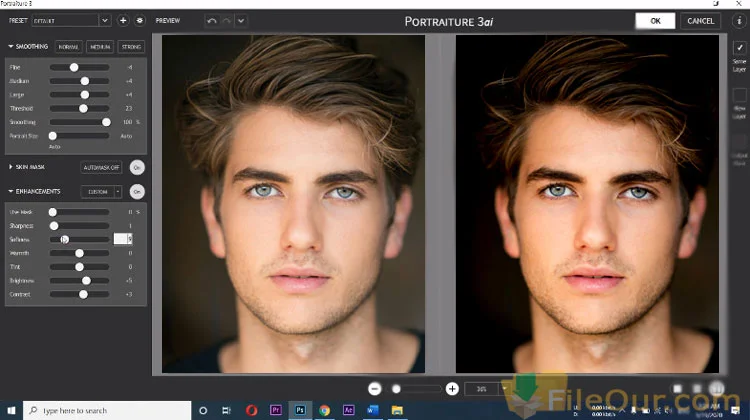Add a new preset with plus icon
Image resolution: width=750 pixels, height=420 pixels.
click(123, 21)
